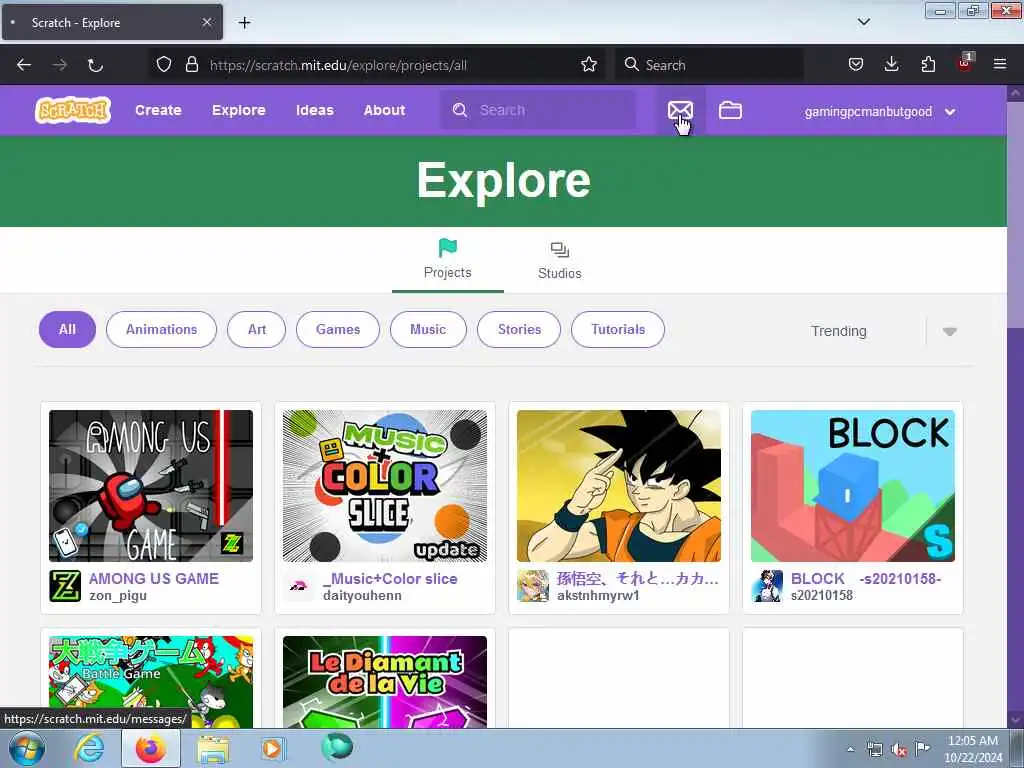Screen dimensions: 1024x768
Task: Click zon_pigu's avatar icon
Action: point(65,586)
